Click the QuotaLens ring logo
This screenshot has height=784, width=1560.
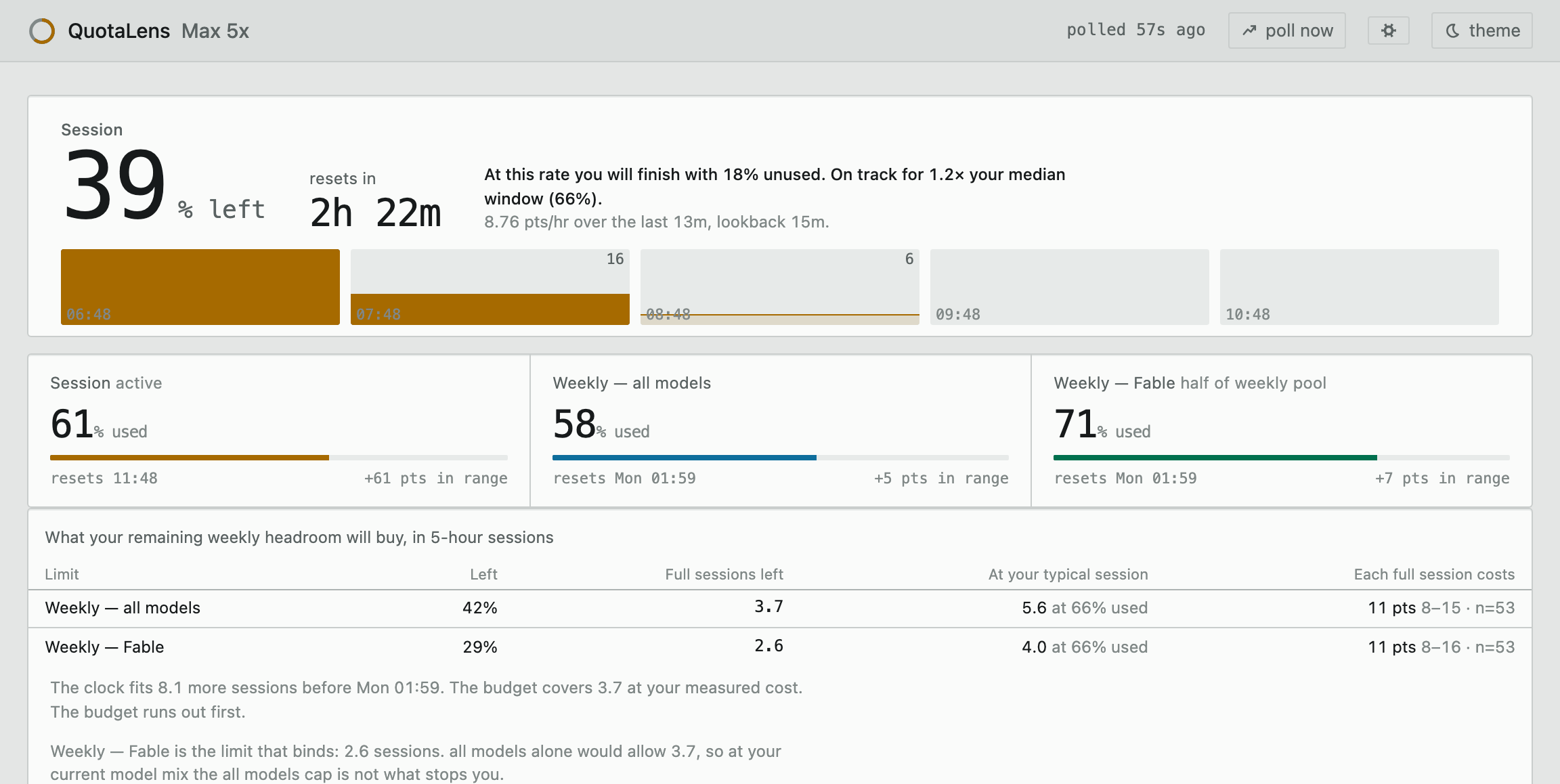tap(42, 31)
